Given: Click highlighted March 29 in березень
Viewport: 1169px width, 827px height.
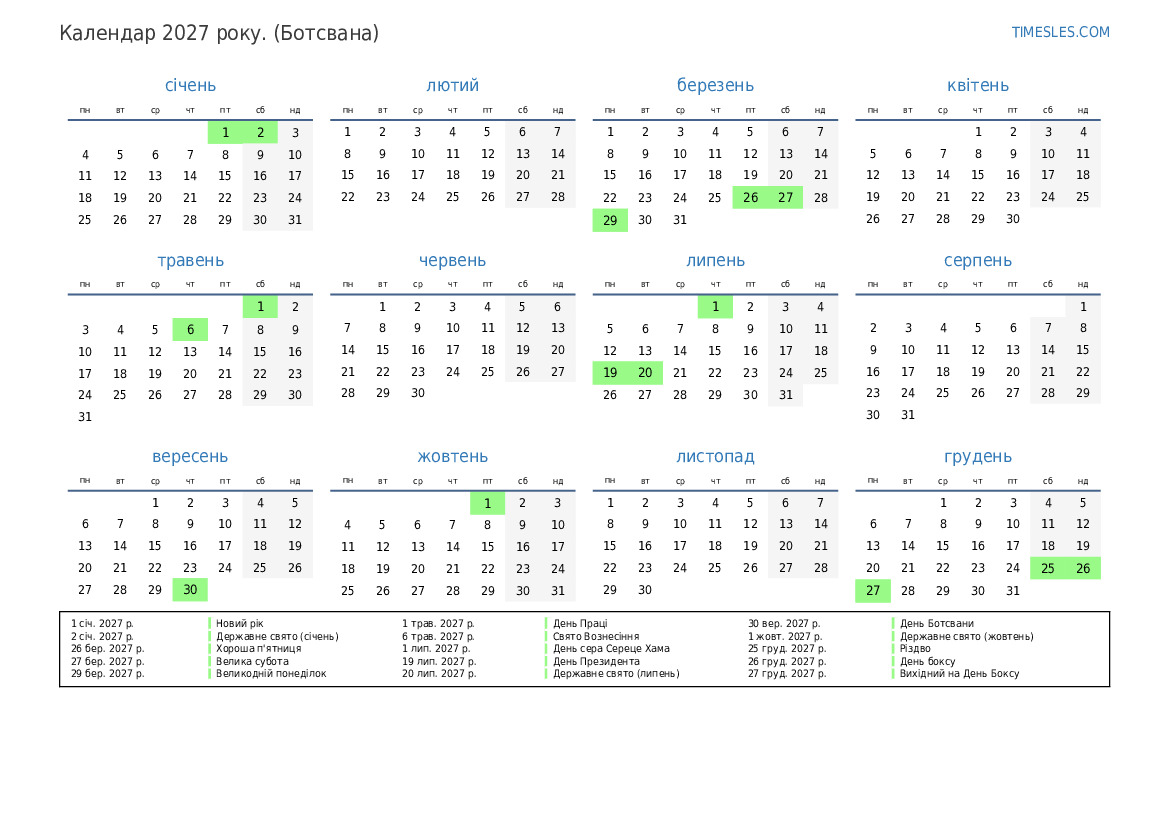Looking at the screenshot, I should coord(610,220).
